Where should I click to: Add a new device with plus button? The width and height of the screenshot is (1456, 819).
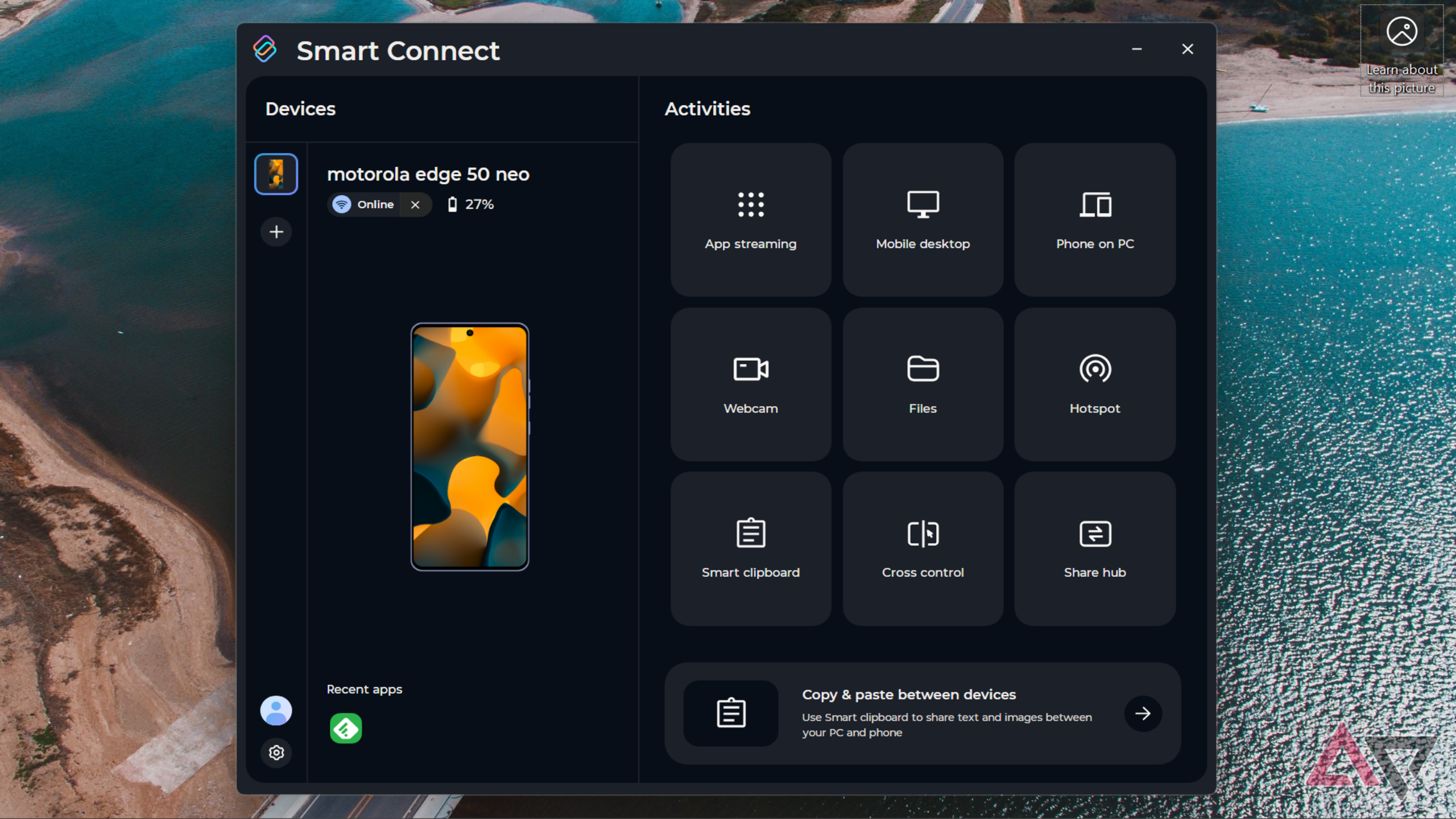[x=276, y=232]
